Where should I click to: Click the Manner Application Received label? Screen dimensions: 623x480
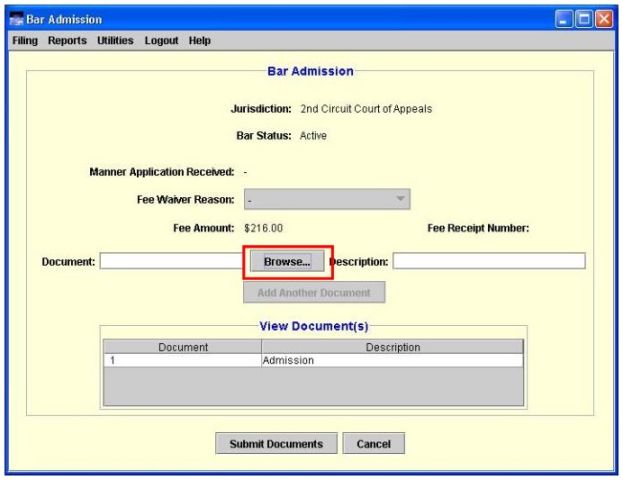(x=162, y=172)
